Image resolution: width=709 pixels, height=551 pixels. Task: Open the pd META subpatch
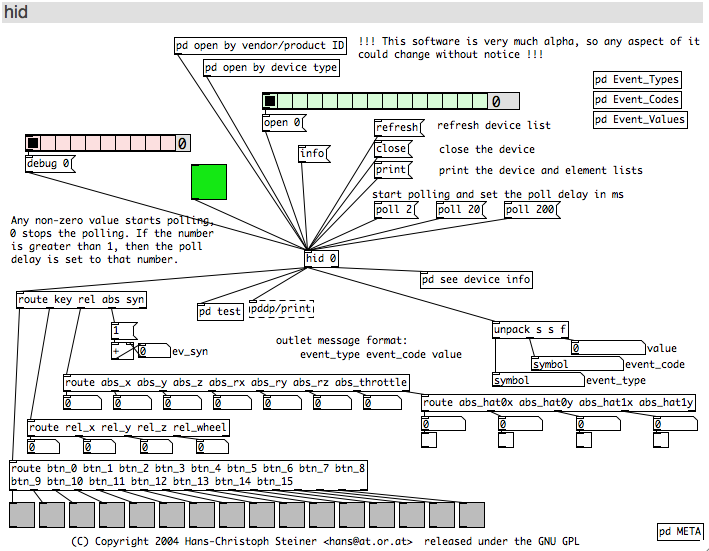680,532
